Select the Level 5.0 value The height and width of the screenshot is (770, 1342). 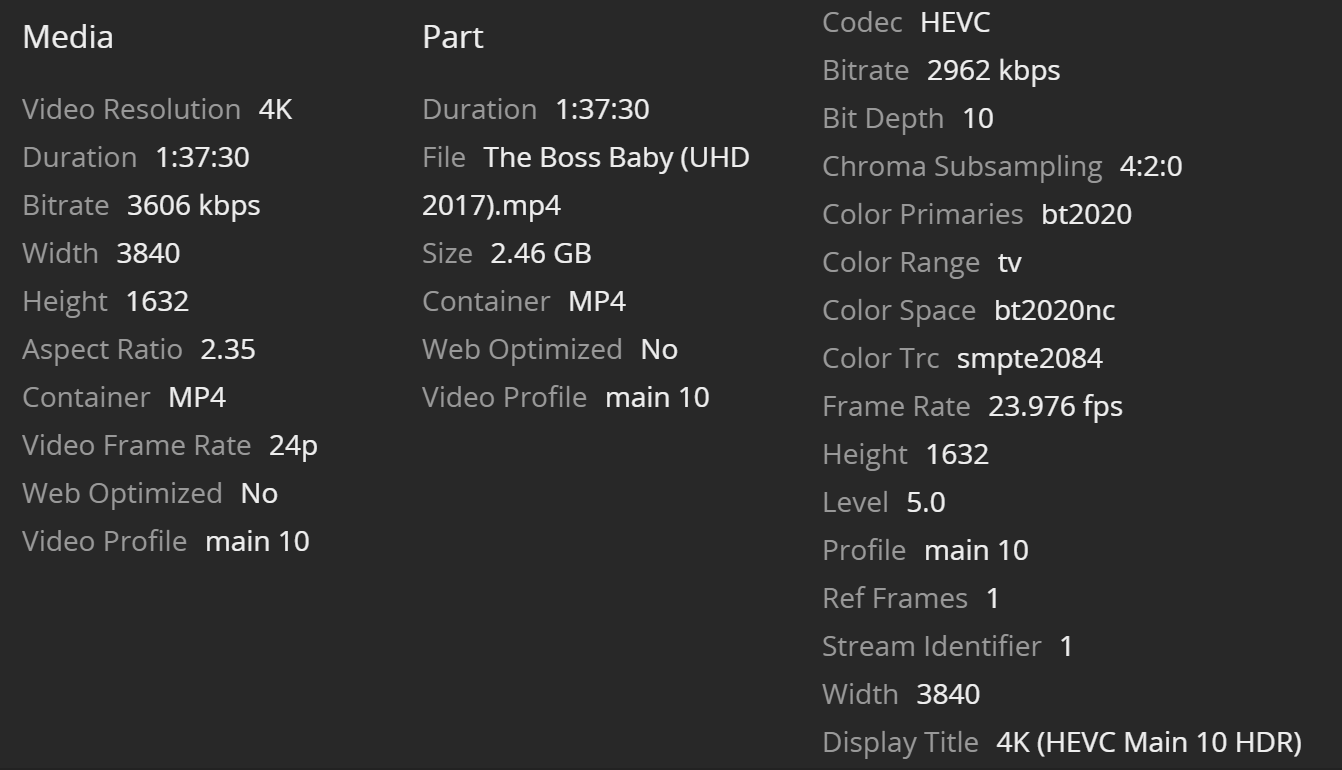pos(925,502)
